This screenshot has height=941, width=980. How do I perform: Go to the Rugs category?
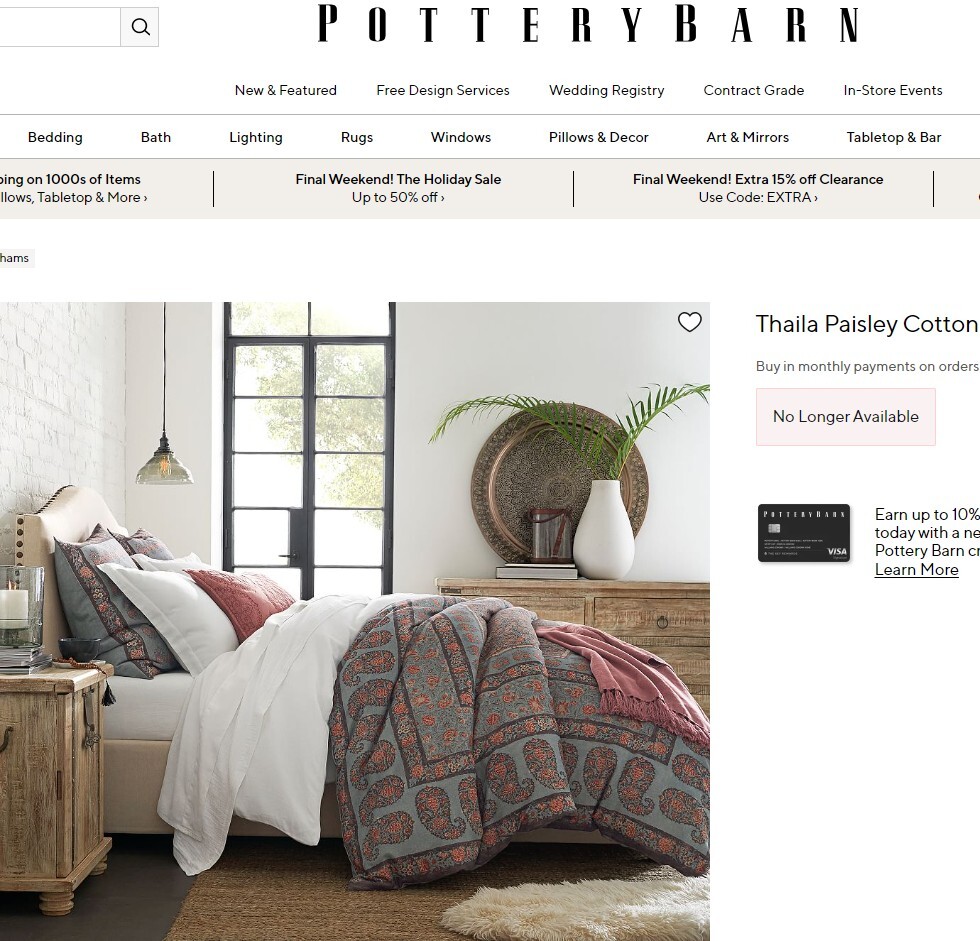click(357, 137)
